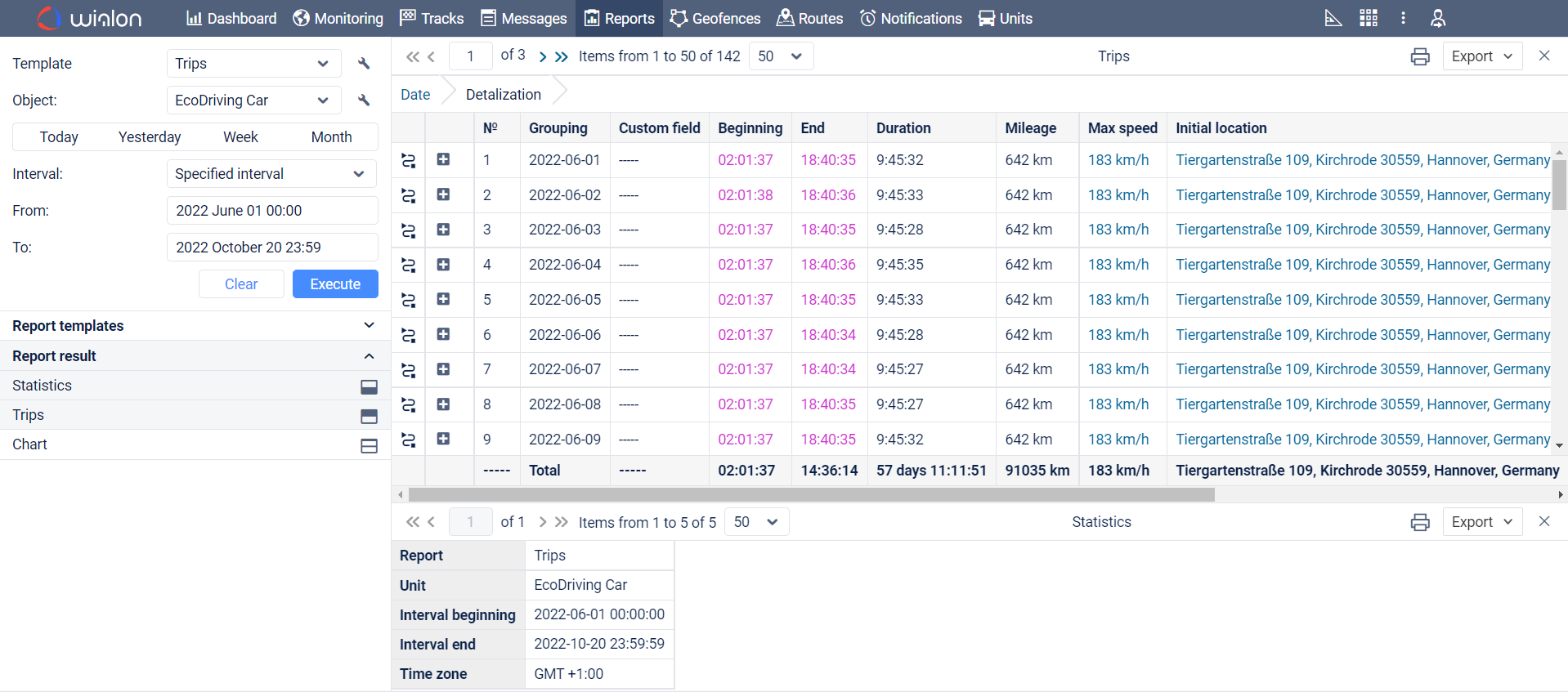Toggle the Trips table display

tap(369, 416)
